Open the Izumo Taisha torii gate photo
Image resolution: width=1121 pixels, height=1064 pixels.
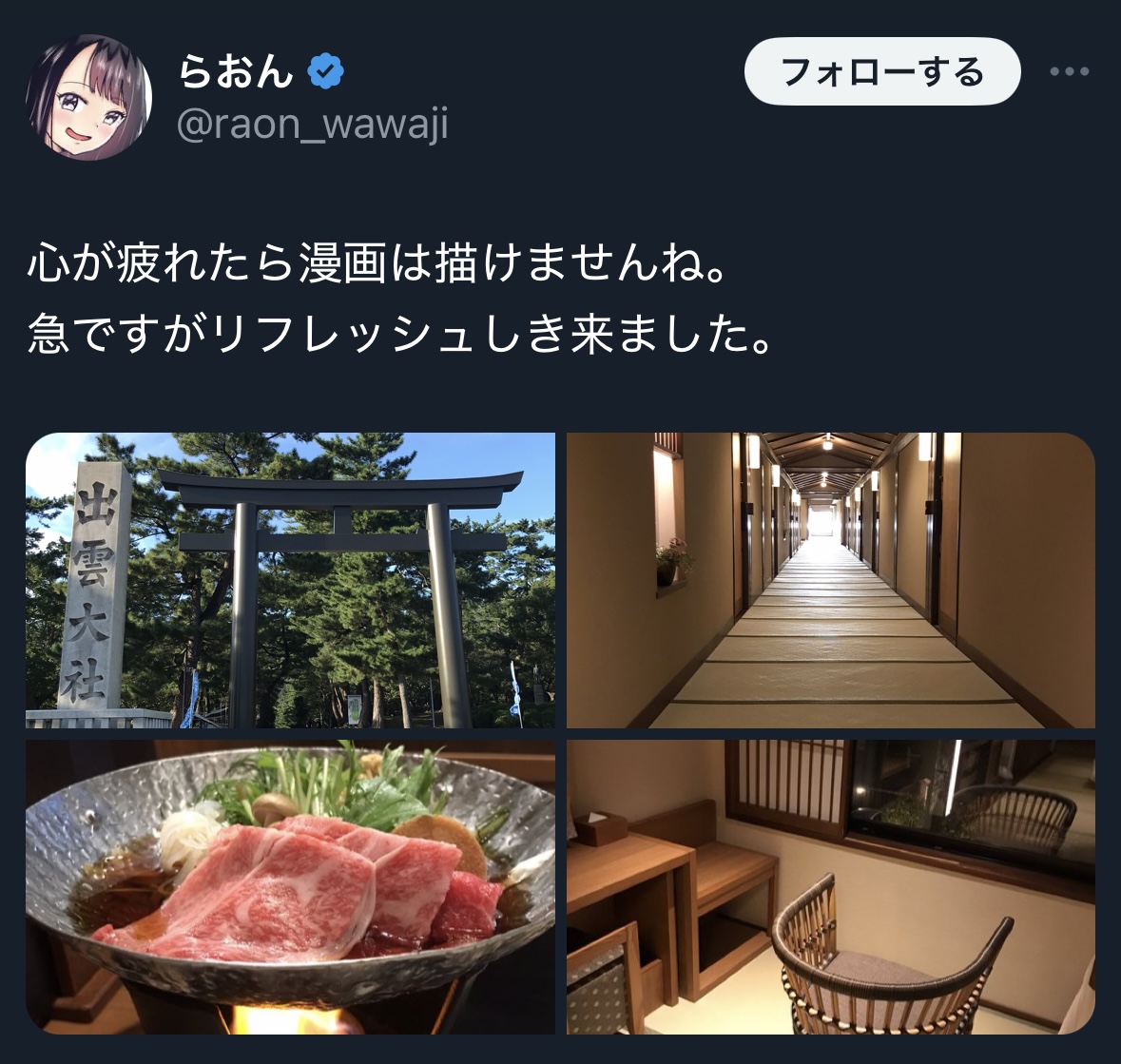click(290, 580)
